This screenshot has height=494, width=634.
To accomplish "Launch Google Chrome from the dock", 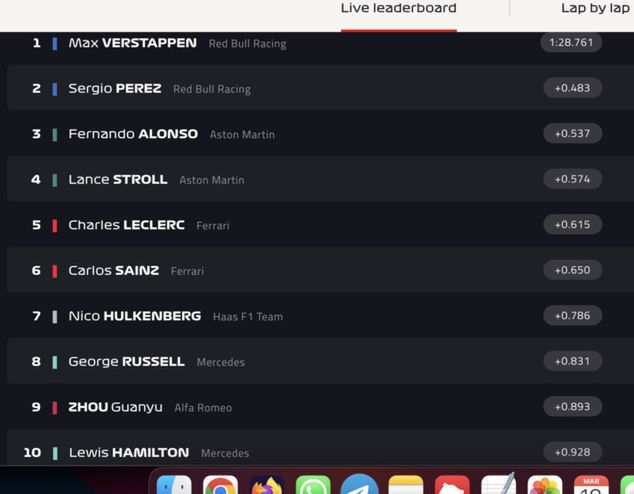I will pos(220,485).
